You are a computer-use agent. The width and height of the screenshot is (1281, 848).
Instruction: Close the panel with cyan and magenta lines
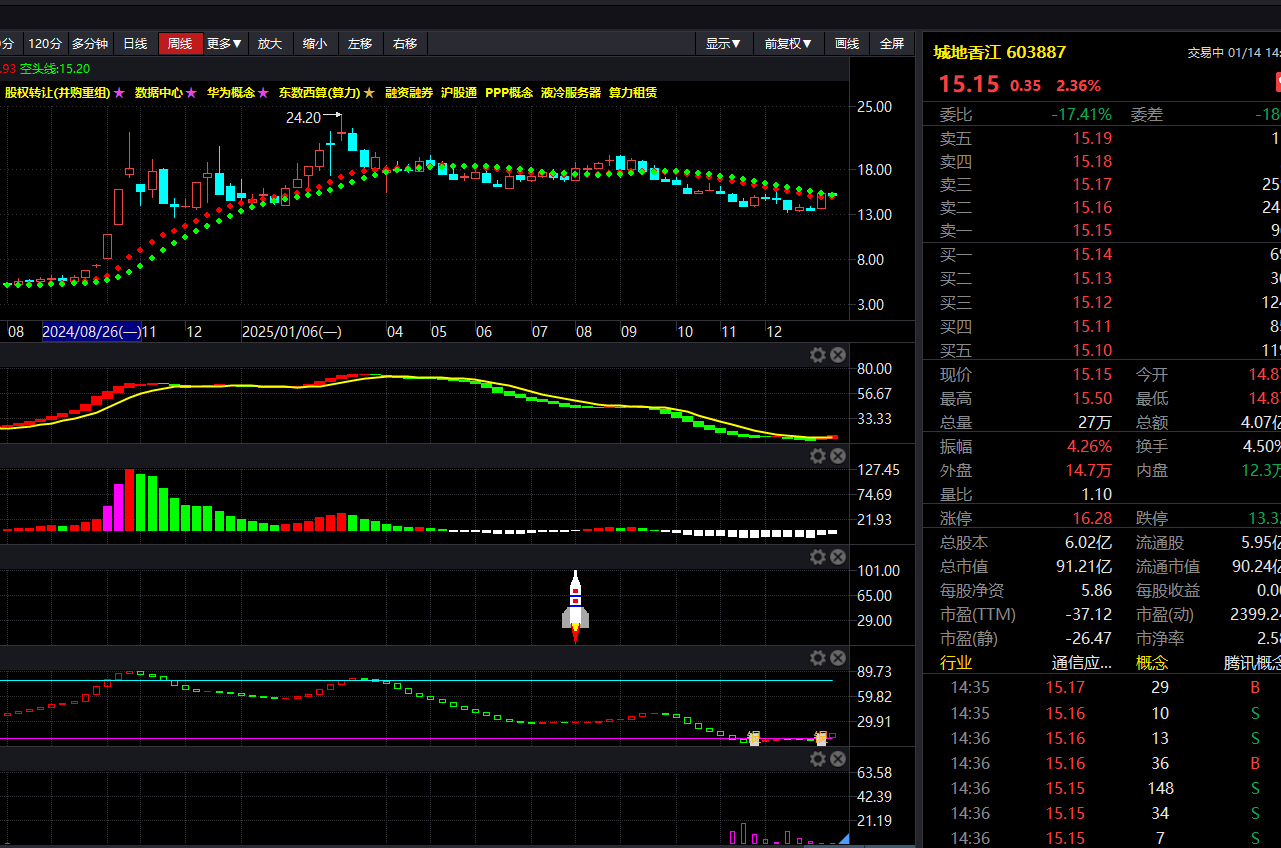coord(838,658)
